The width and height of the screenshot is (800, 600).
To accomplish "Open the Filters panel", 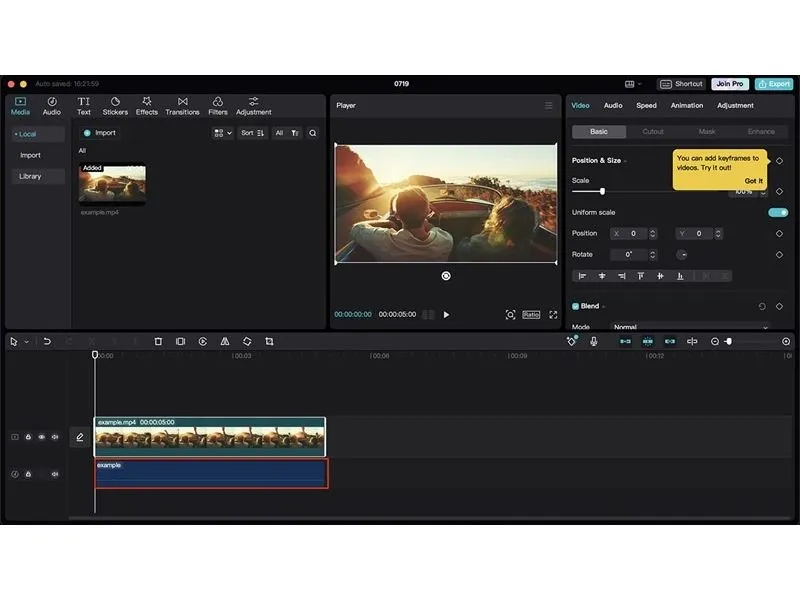I will (218, 106).
